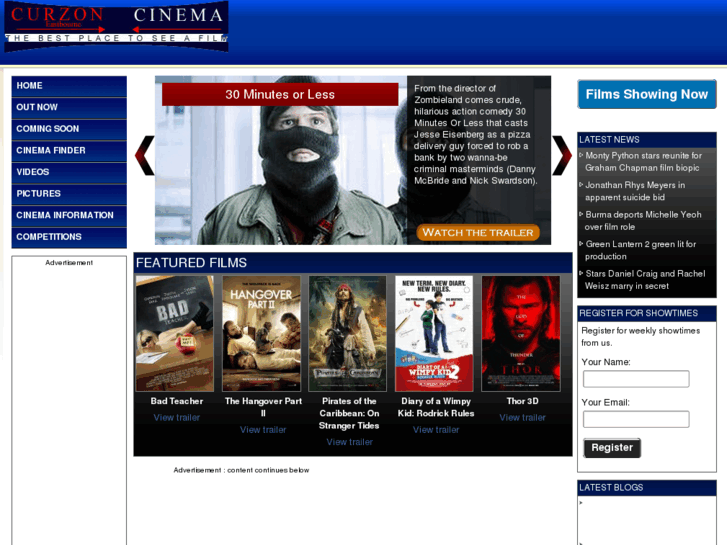Read Monty Python stars reunite news

tap(643, 161)
